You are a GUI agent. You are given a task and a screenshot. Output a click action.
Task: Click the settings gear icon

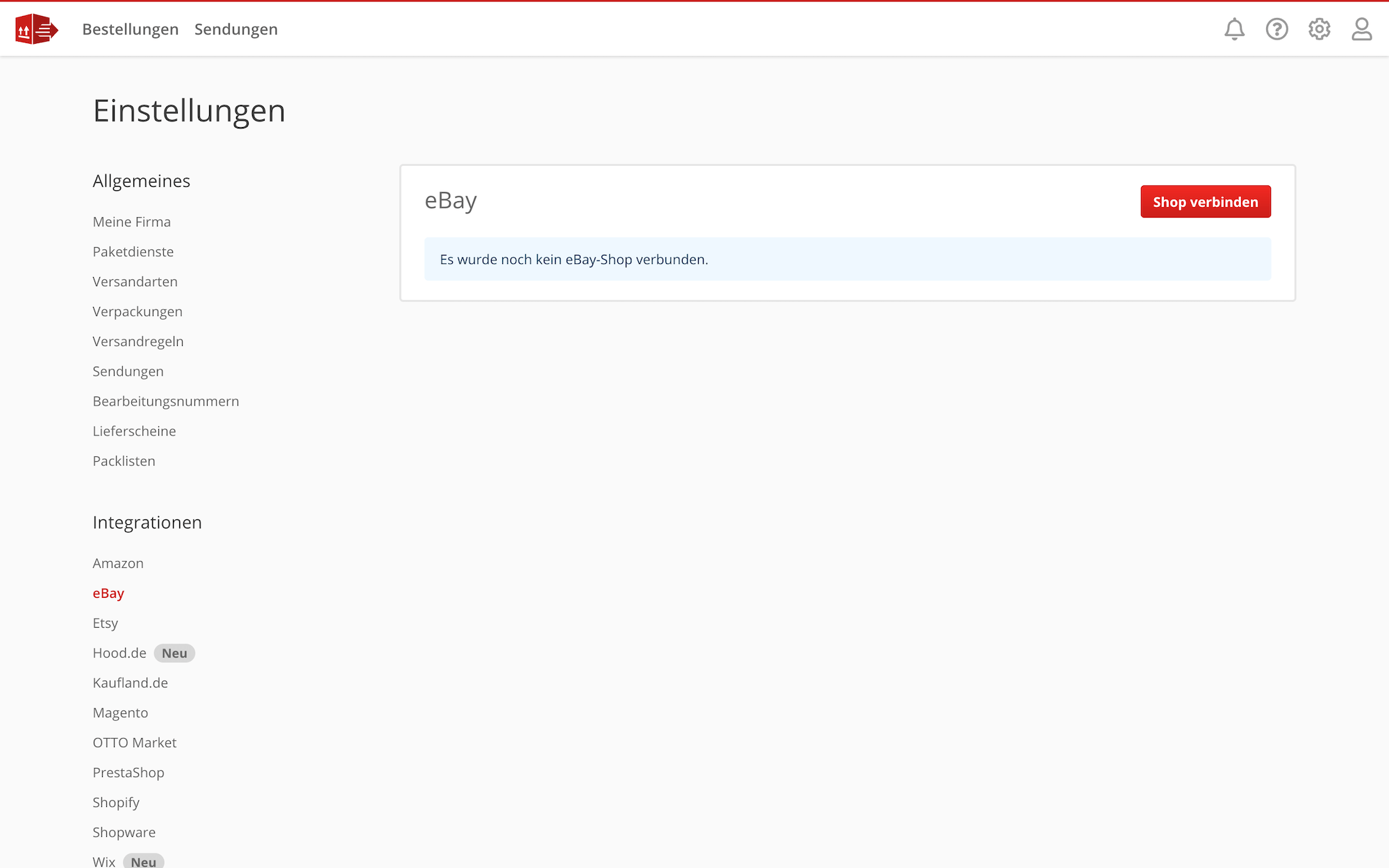pyautogui.click(x=1319, y=29)
